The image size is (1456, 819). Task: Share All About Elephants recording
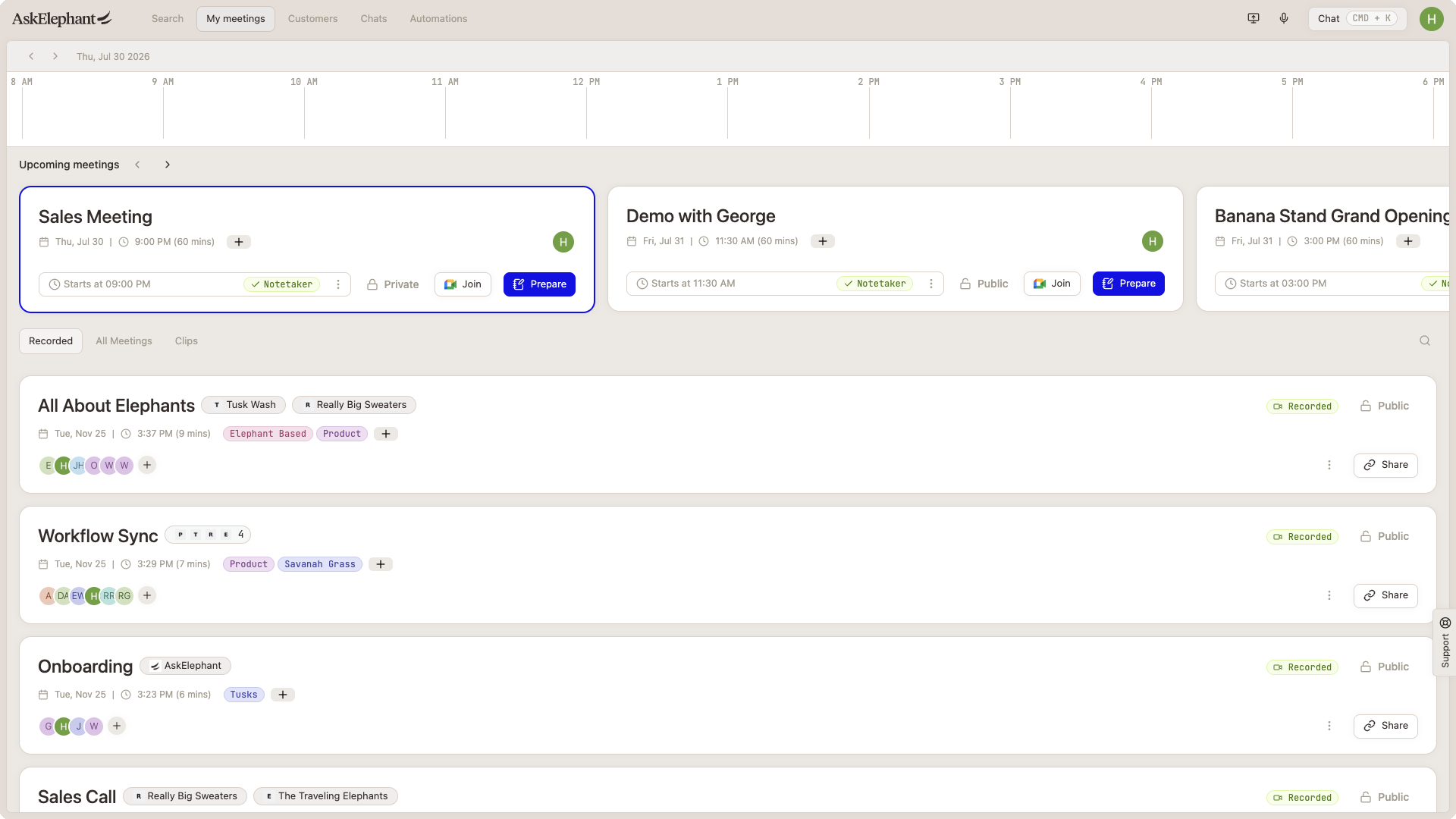point(1386,465)
